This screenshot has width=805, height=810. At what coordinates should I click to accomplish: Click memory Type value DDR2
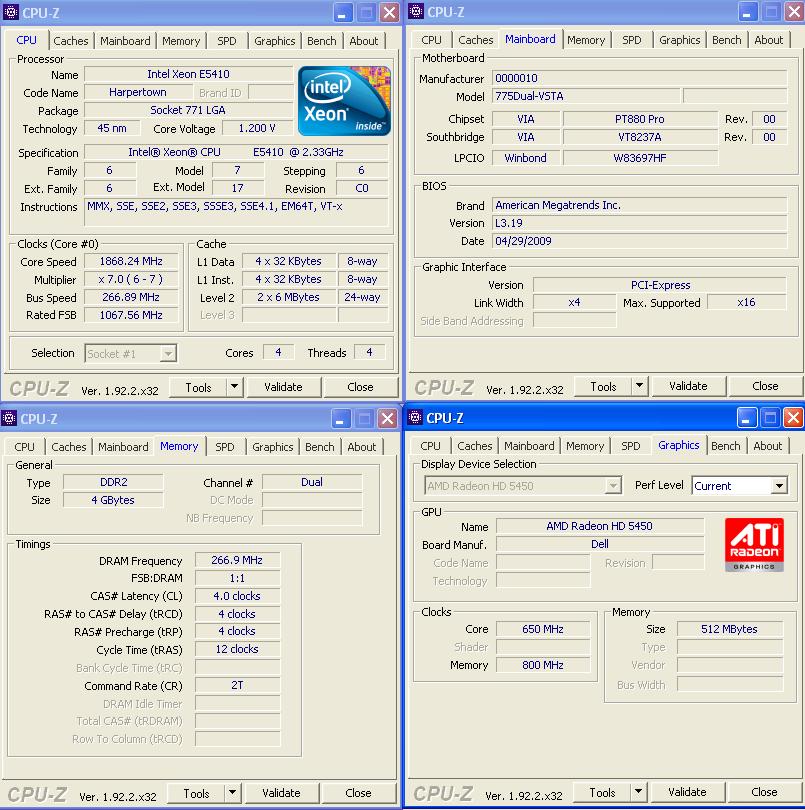point(113,482)
